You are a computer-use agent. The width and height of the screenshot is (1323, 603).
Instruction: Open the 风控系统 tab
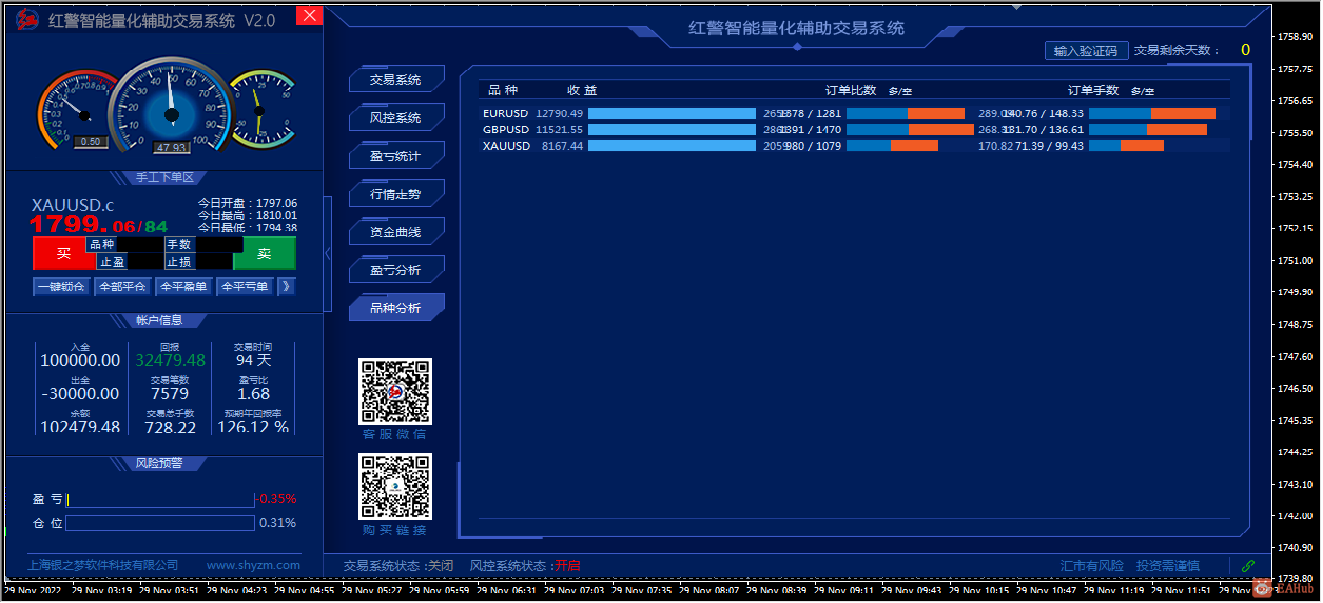[x=396, y=118]
